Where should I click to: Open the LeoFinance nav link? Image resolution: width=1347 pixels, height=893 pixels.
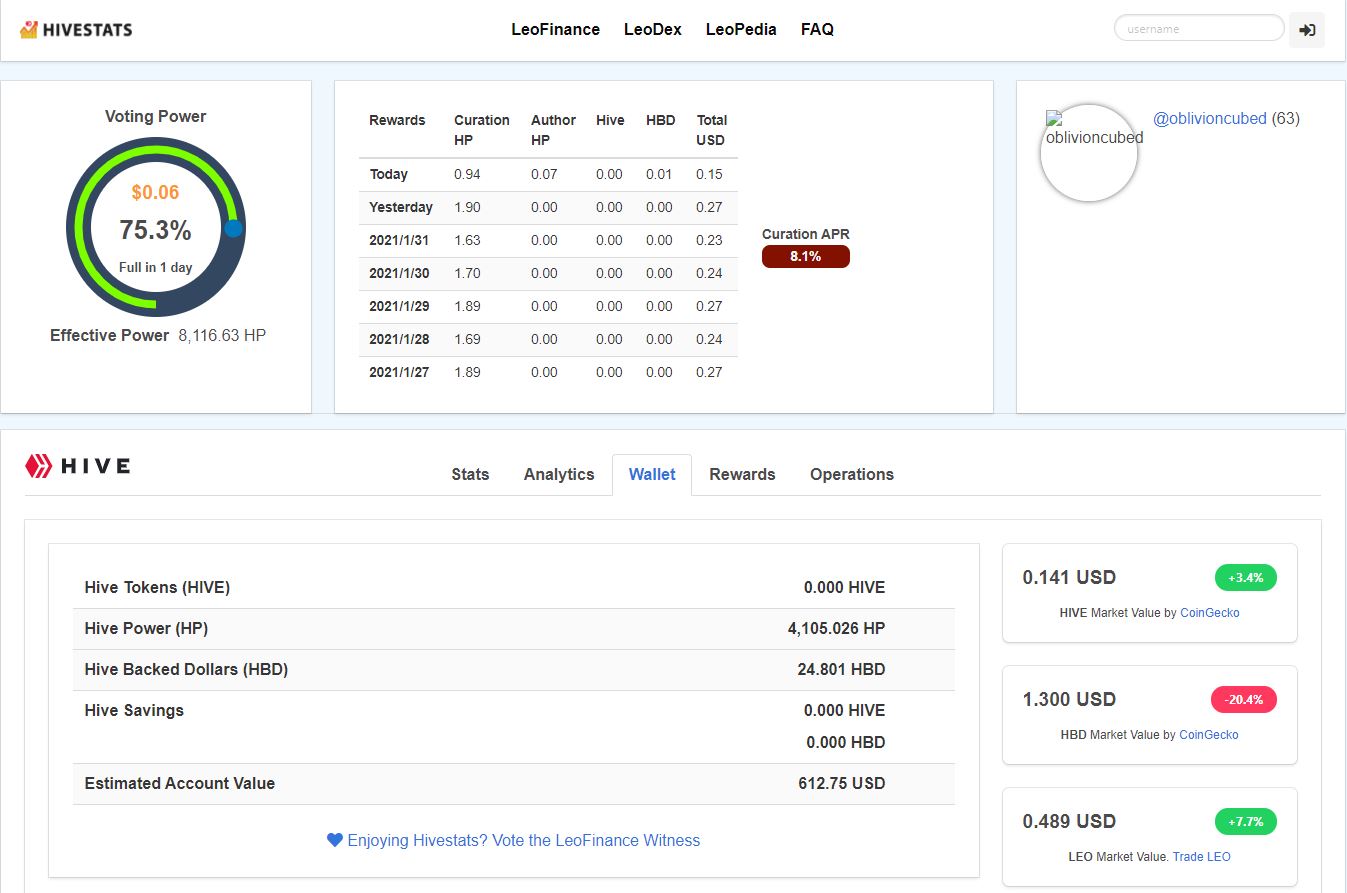tap(555, 29)
